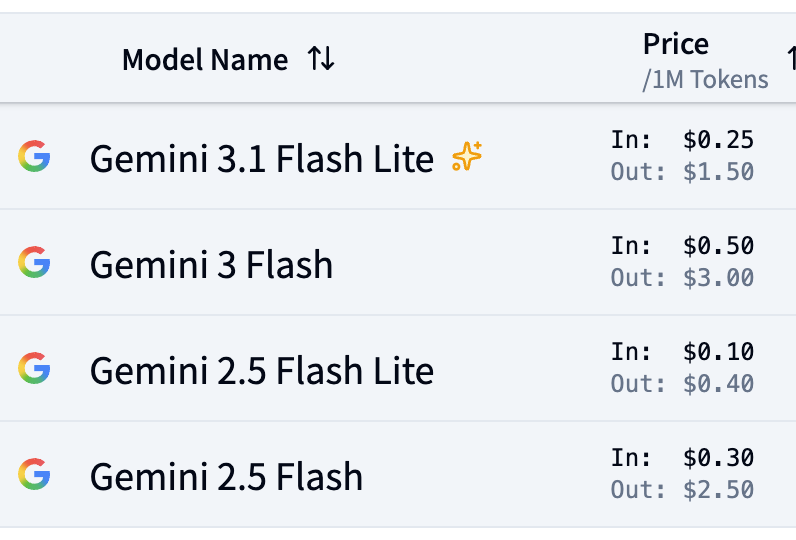Click the $1.50 output price for Gemini 3.1 Flash Lite
796x540 pixels.
[718, 172]
